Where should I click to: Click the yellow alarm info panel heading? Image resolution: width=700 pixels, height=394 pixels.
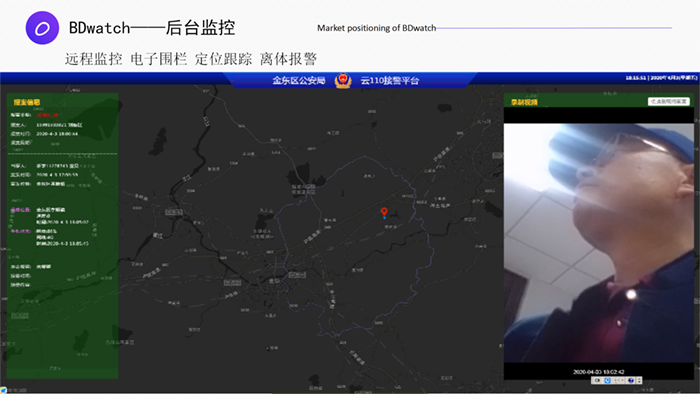pos(27,102)
